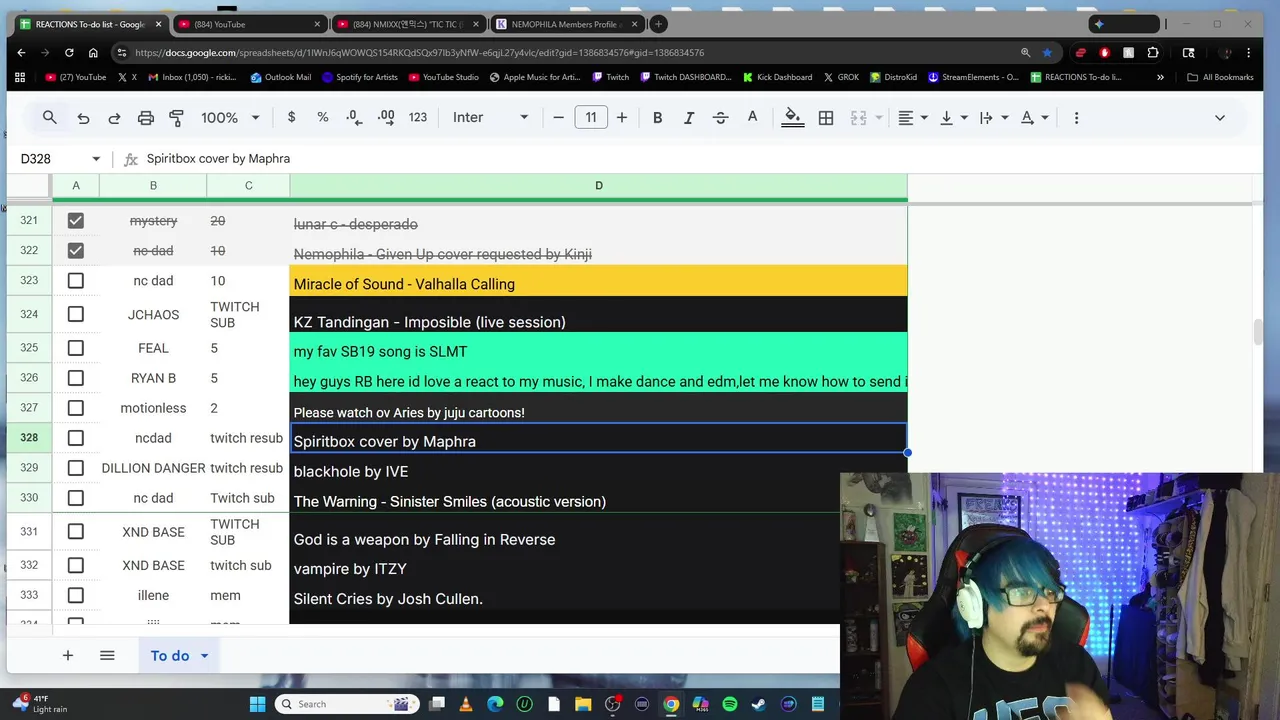Select row 328 header

[29, 438]
